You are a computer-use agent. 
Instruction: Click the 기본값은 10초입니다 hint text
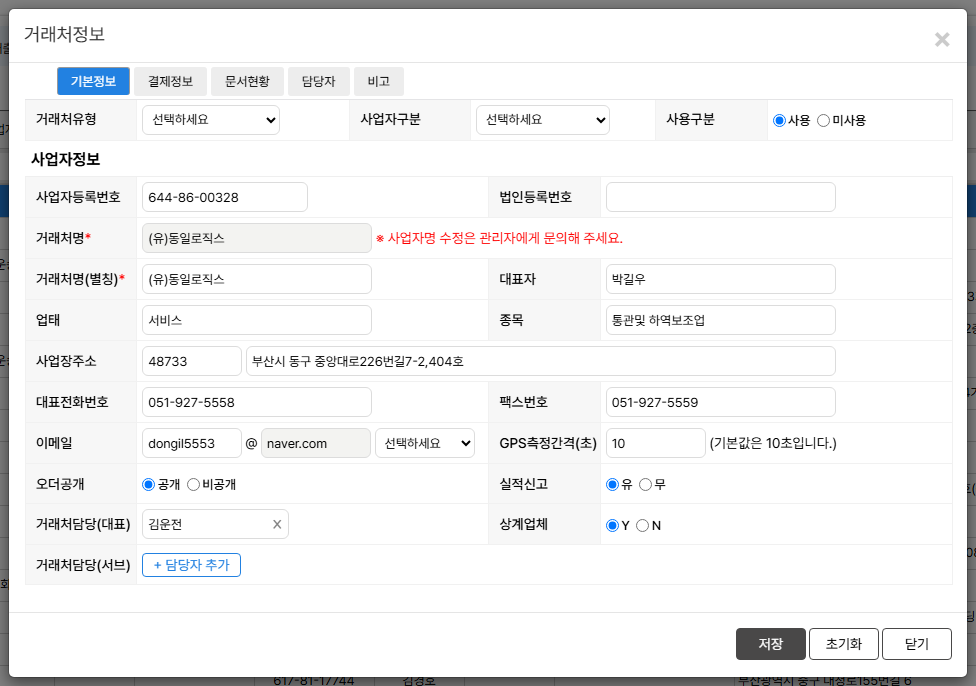click(x=773, y=443)
